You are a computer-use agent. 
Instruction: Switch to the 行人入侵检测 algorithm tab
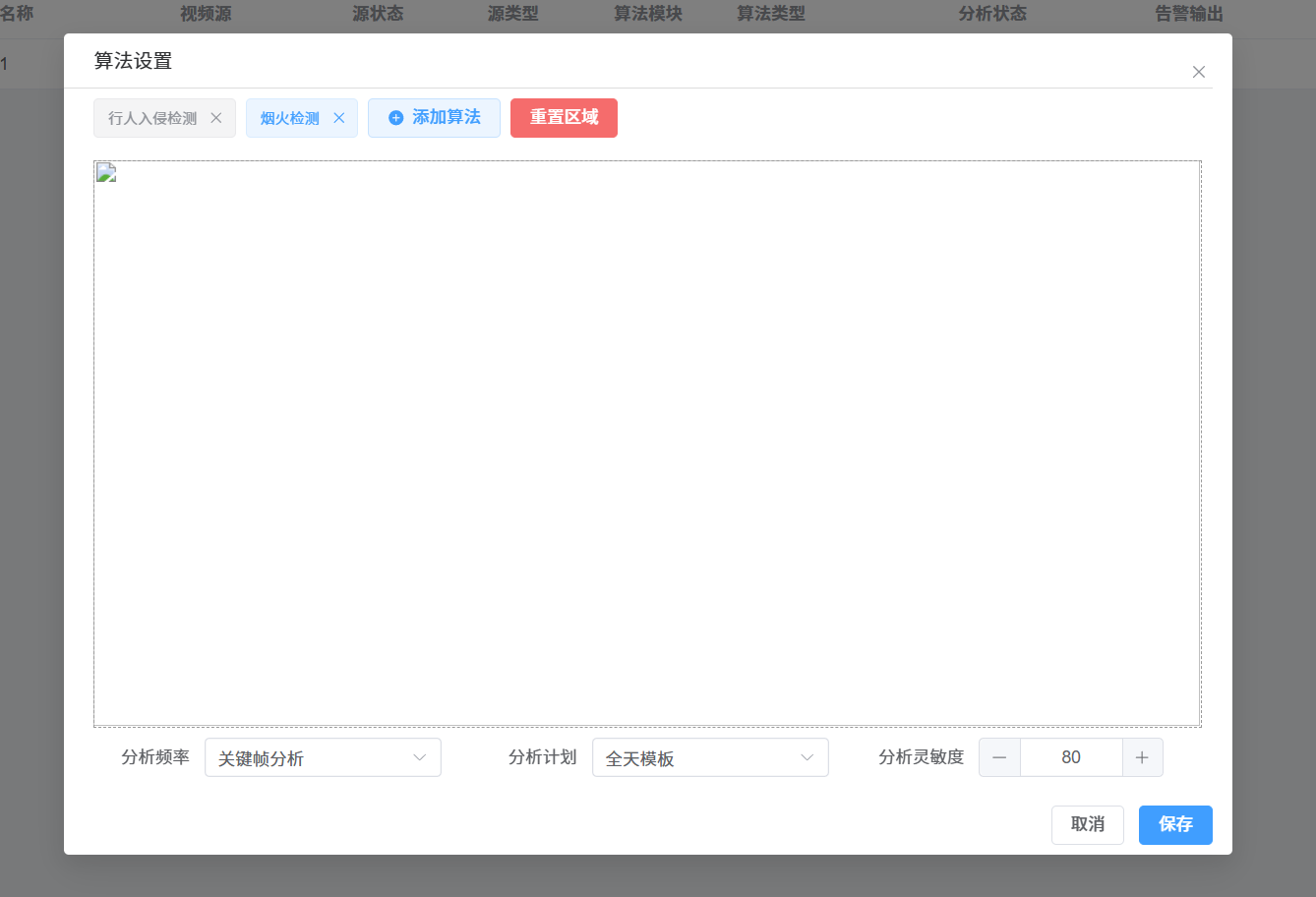coord(152,118)
